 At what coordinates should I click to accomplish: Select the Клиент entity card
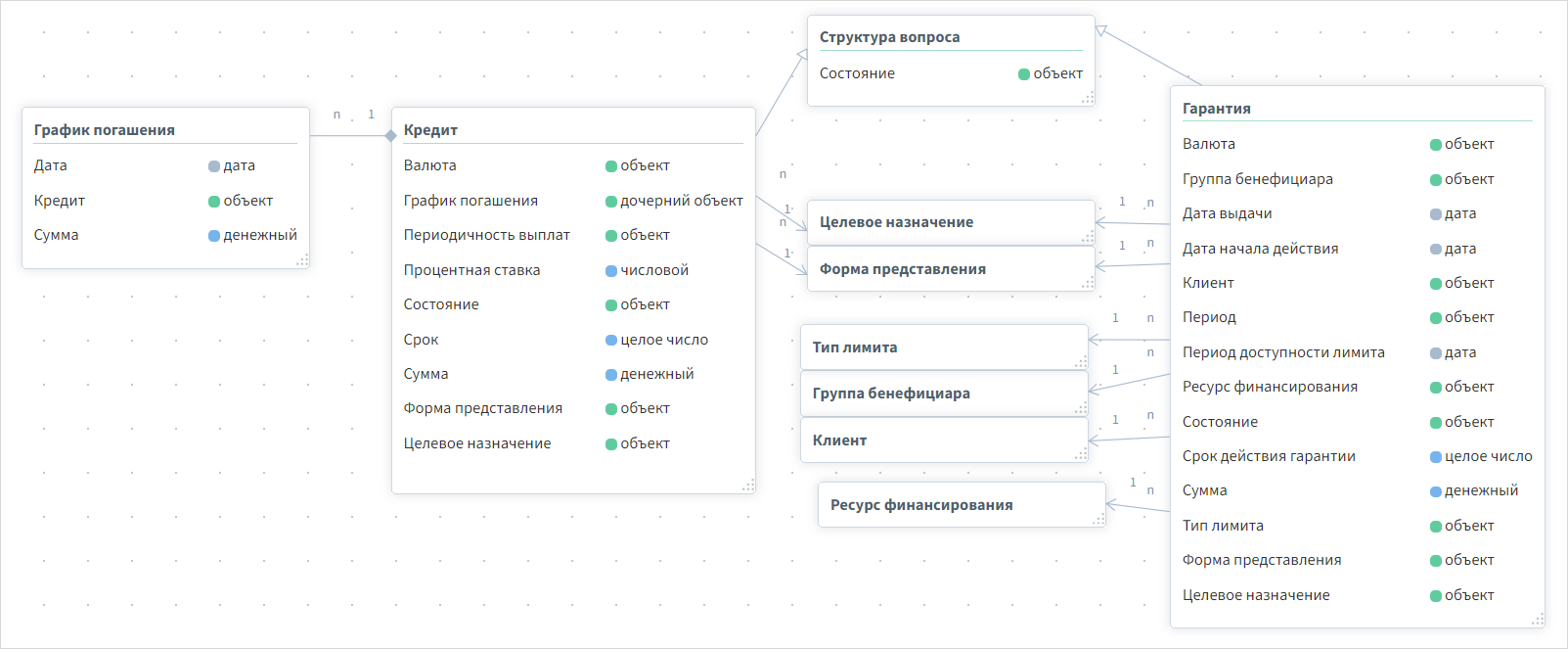(x=944, y=440)
